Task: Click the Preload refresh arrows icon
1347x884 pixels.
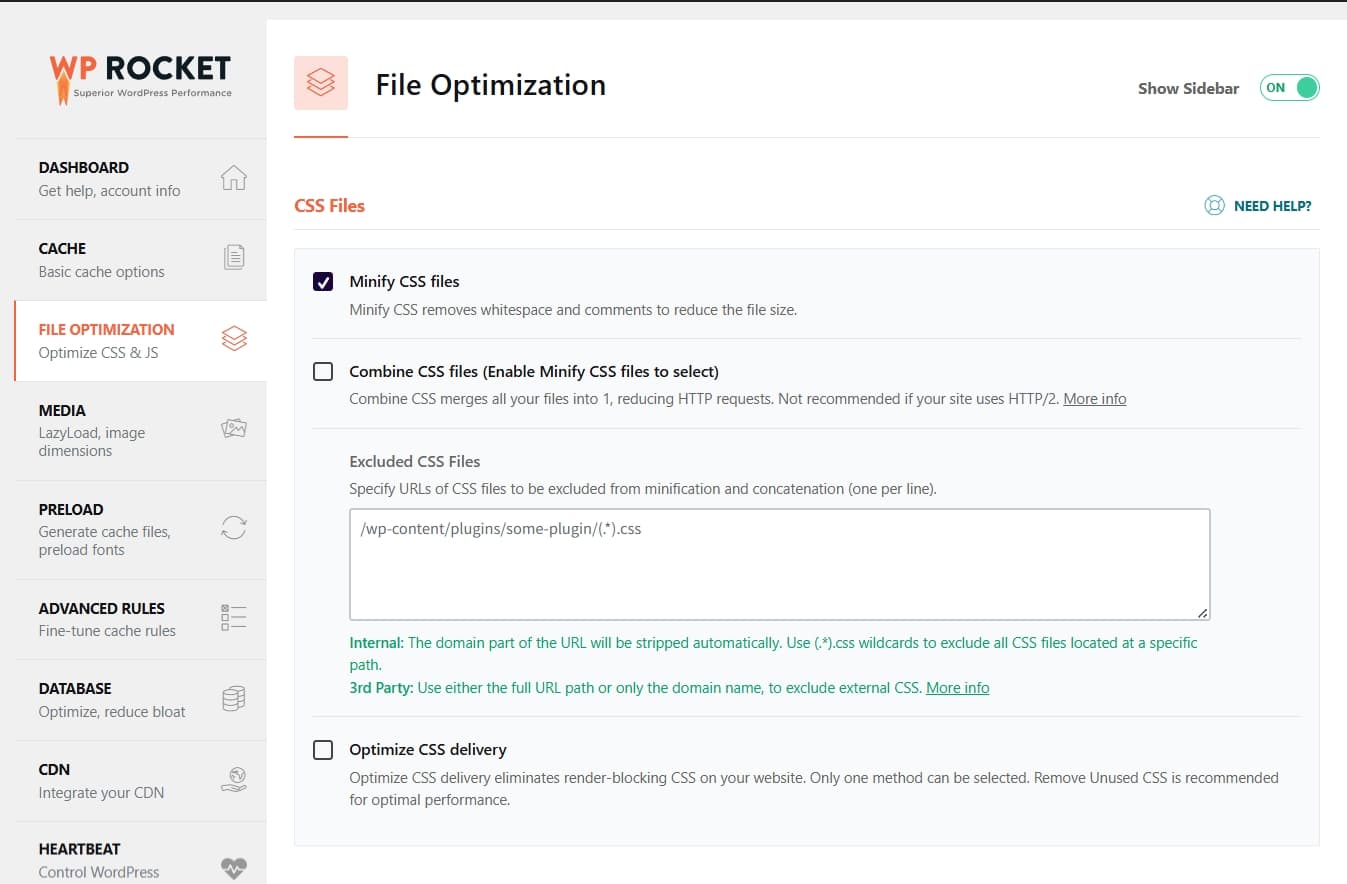Action: click(233, 527)
